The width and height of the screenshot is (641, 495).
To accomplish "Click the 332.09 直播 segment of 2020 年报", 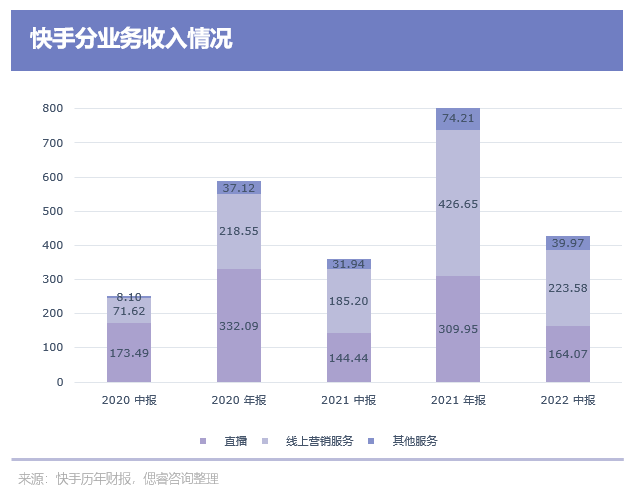I will coord(239,325).
